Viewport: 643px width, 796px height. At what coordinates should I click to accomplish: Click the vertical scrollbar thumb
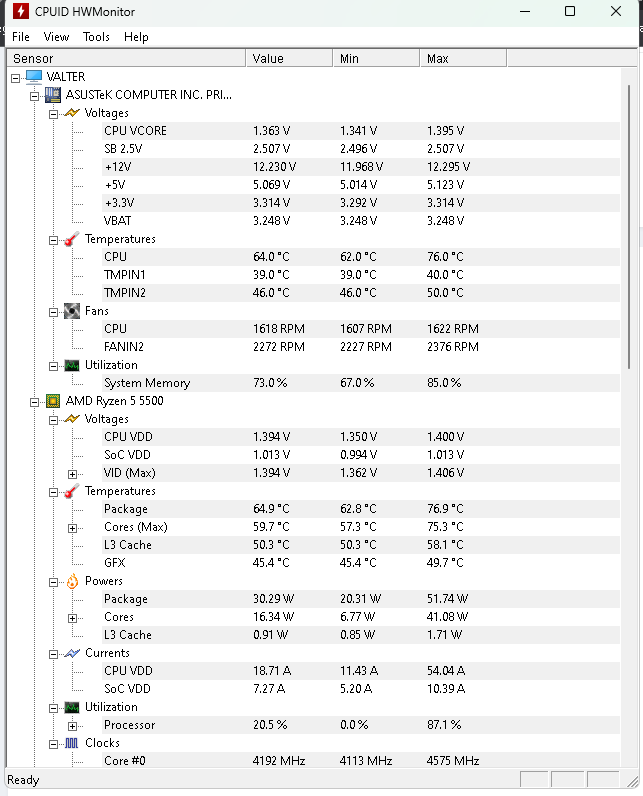point(629,227)
